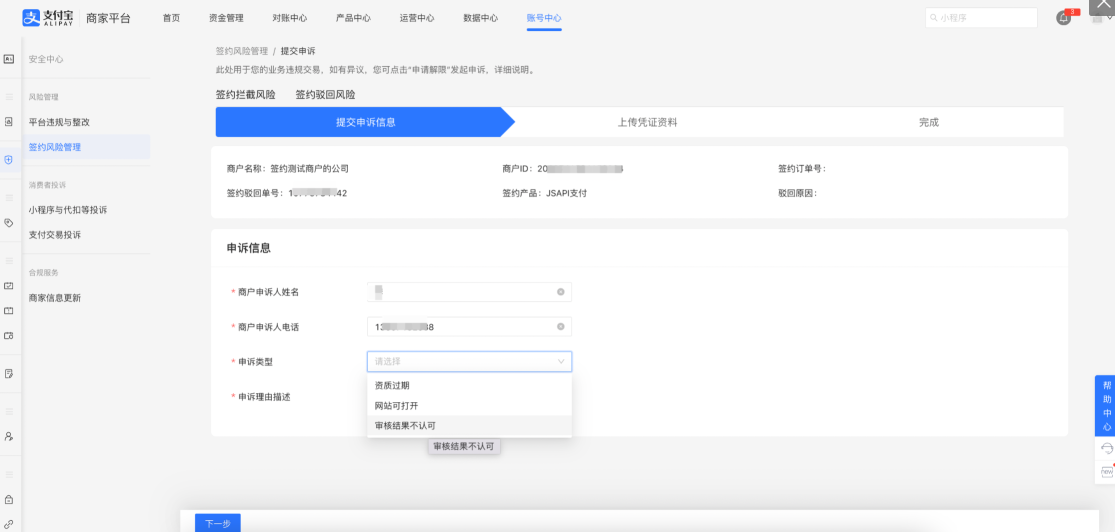
Task: Click the 驳回原因 label
Action: (x=798, y=193)
